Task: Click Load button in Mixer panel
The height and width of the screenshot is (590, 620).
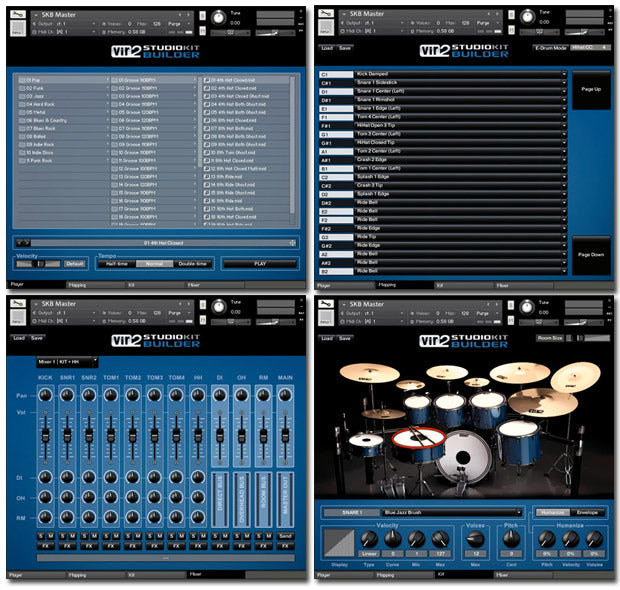Action: (x=19, y=338)
